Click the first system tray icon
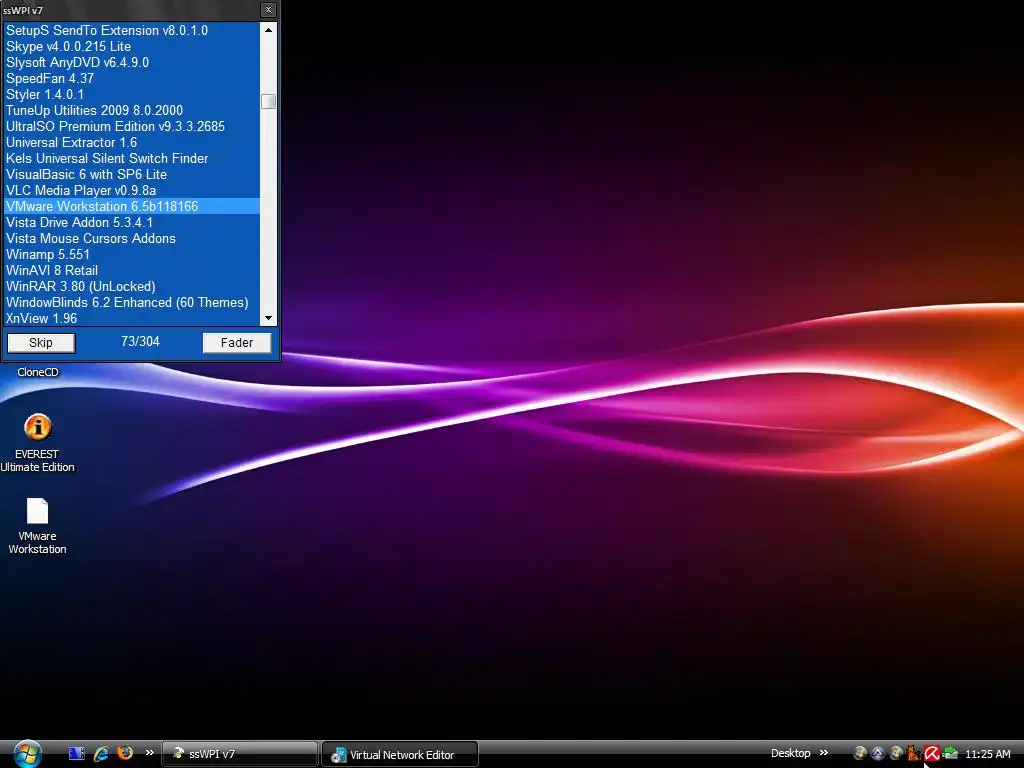 pos(860,754)
